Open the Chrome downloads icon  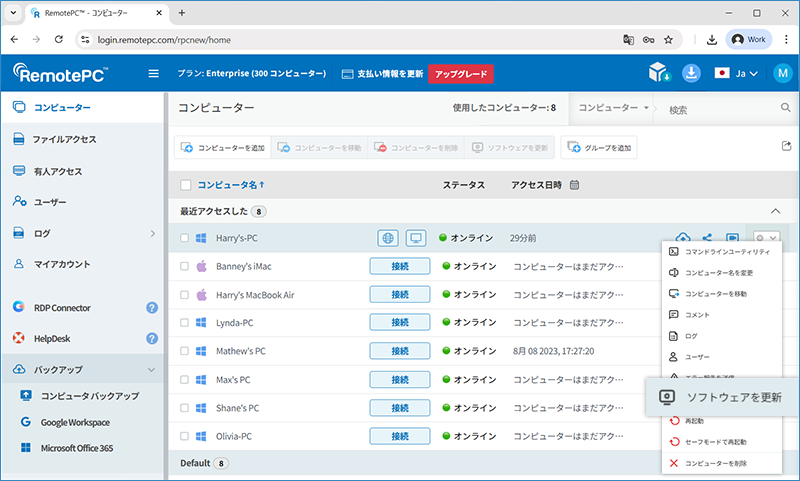click(x=712, y=40)
